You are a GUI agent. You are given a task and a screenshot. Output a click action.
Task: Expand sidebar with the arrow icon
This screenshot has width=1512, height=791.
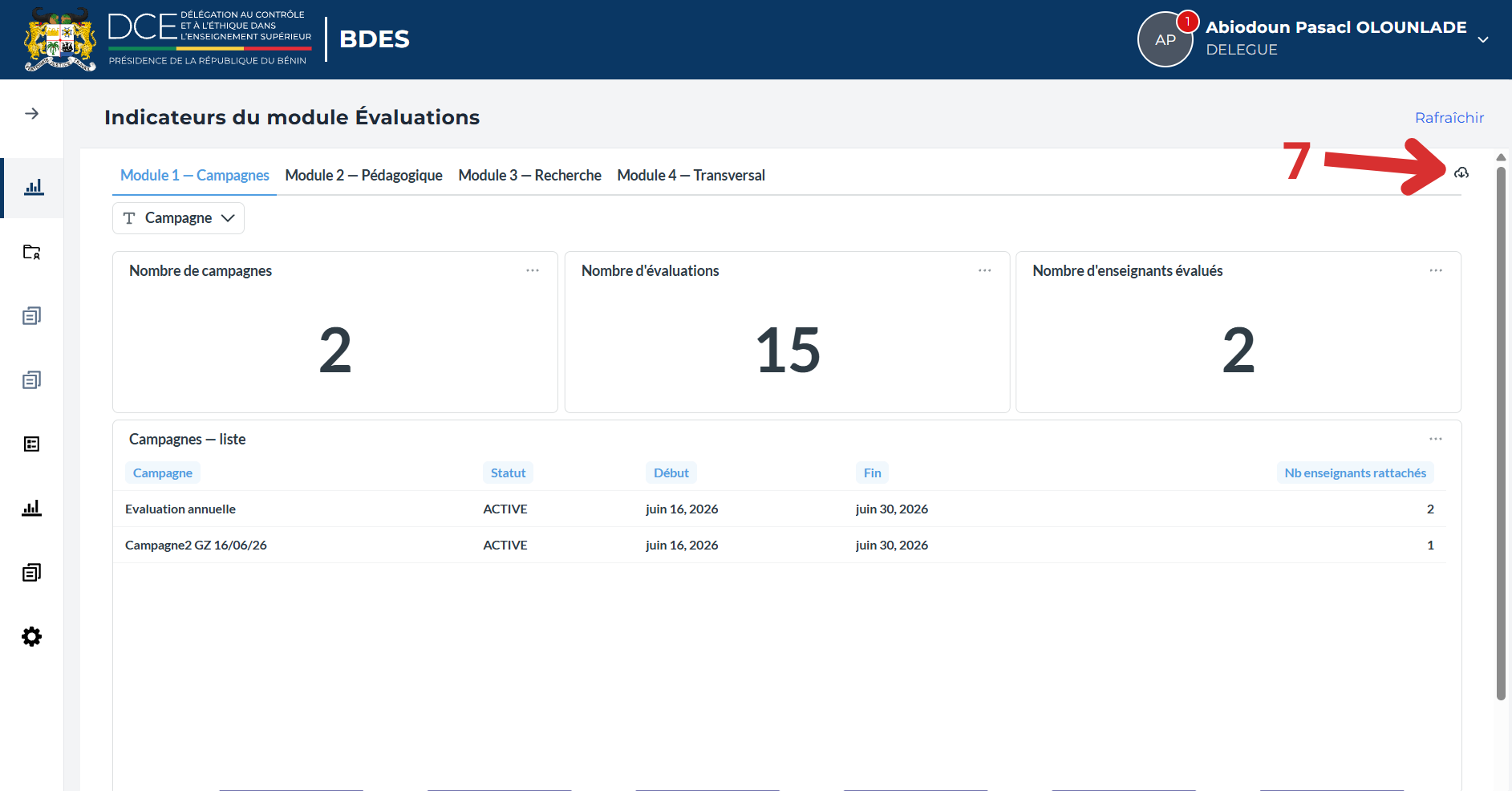click(x=31, y=114)
